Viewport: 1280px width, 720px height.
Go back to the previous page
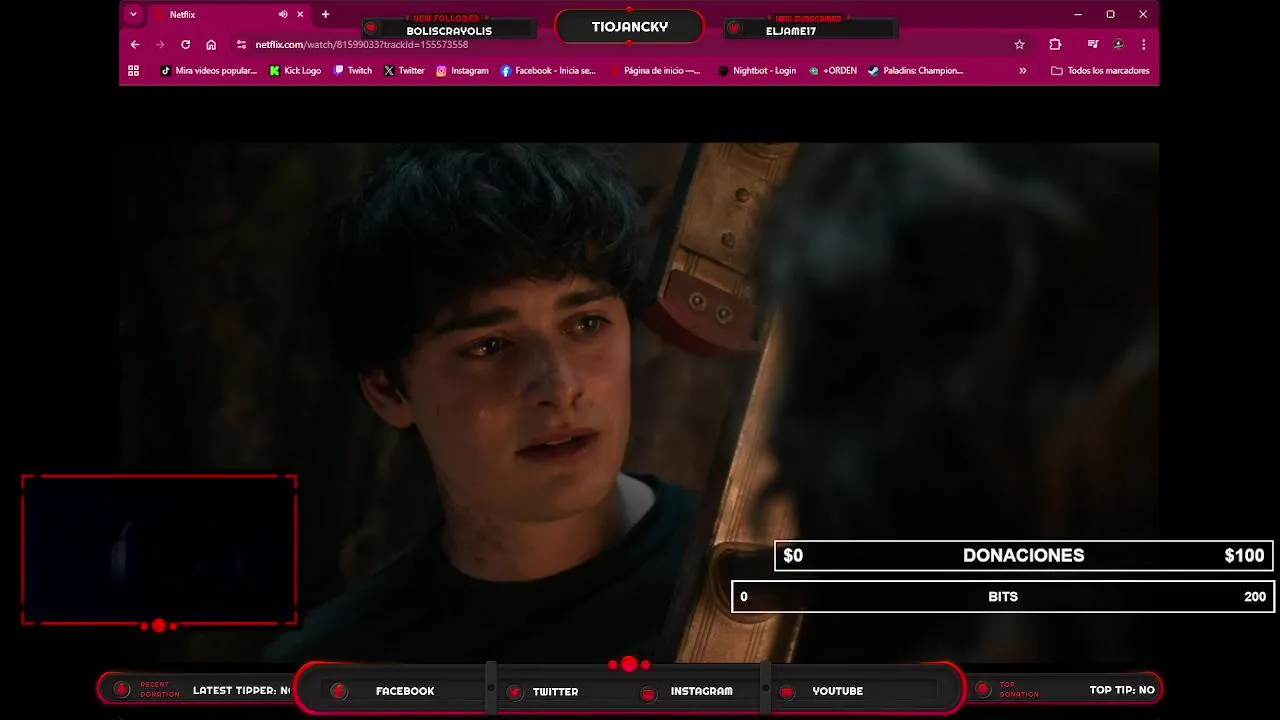[135, 45]
